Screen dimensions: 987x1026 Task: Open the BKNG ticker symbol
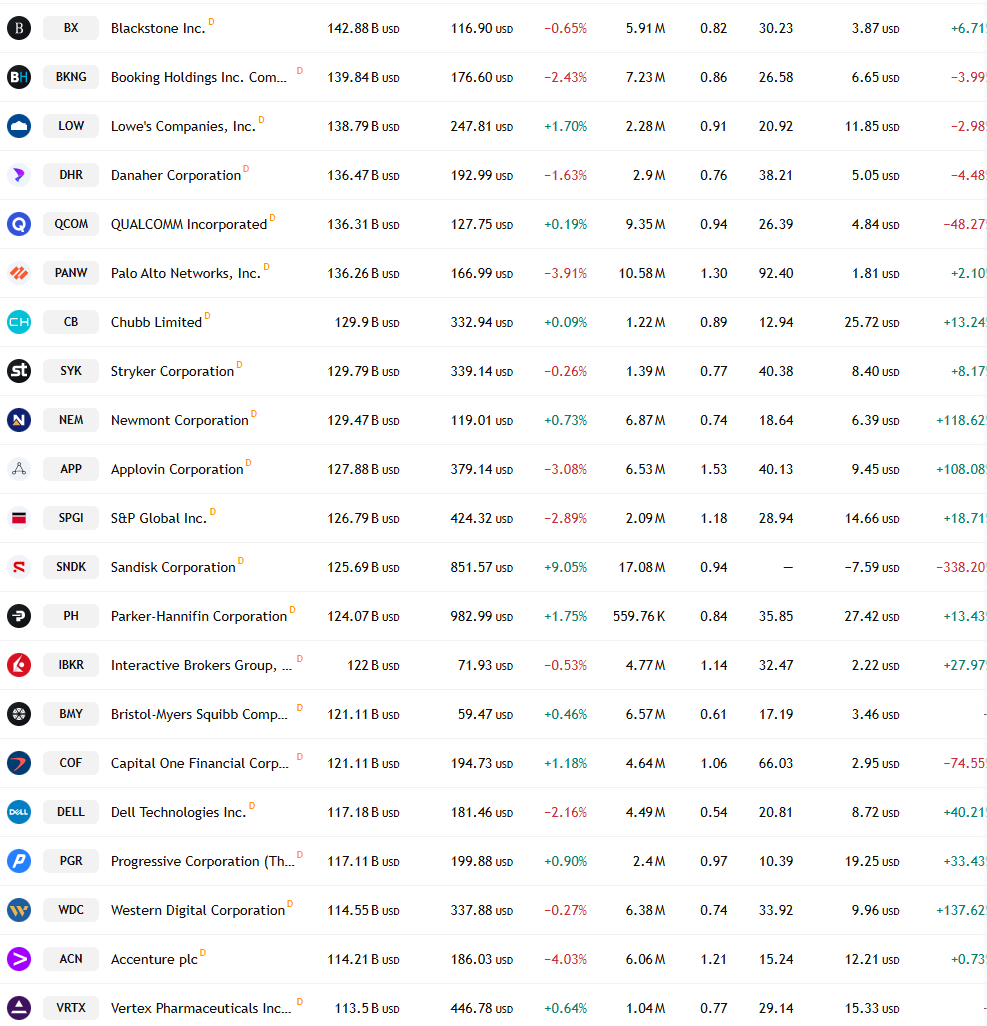pyautogui.click(x=71, y=77)
